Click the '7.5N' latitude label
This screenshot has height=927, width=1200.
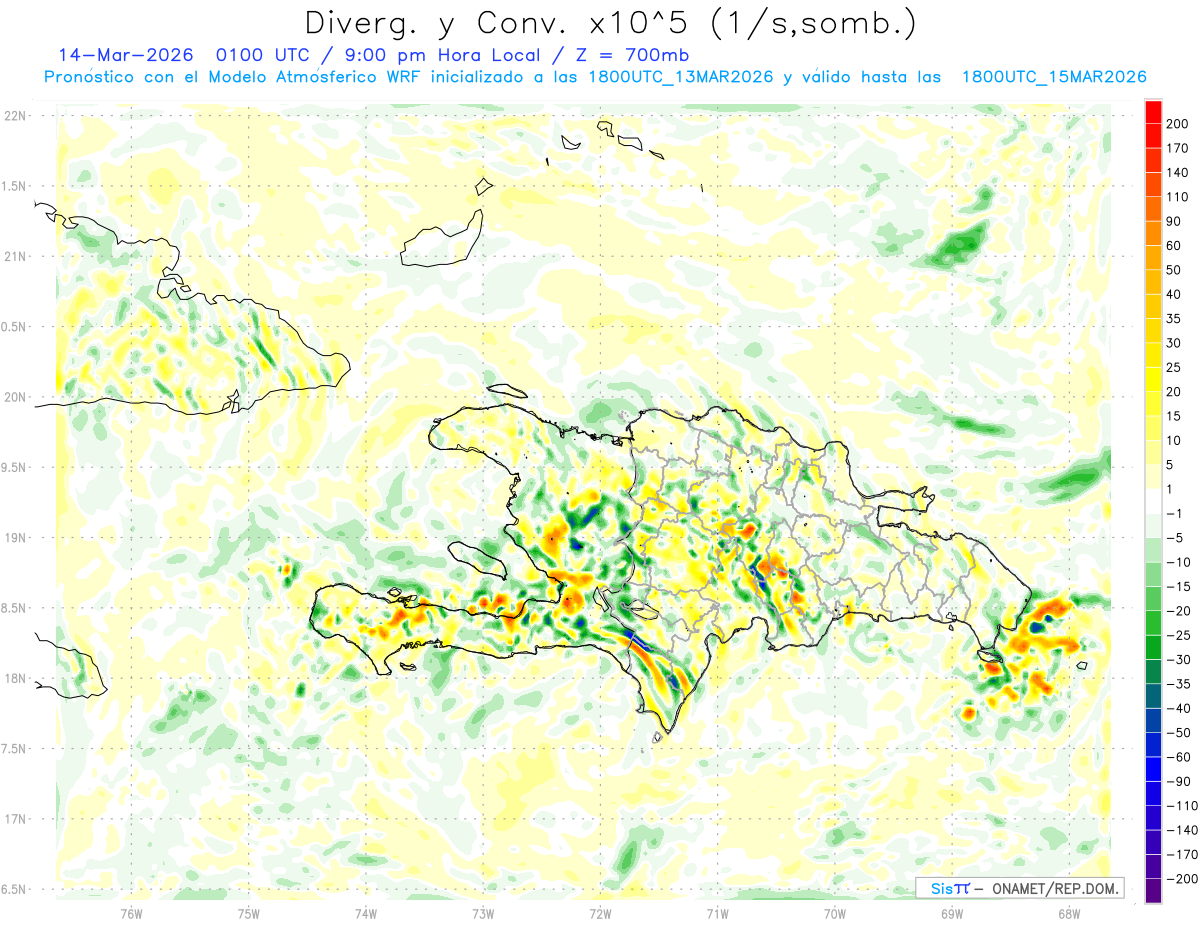point(14,748)
